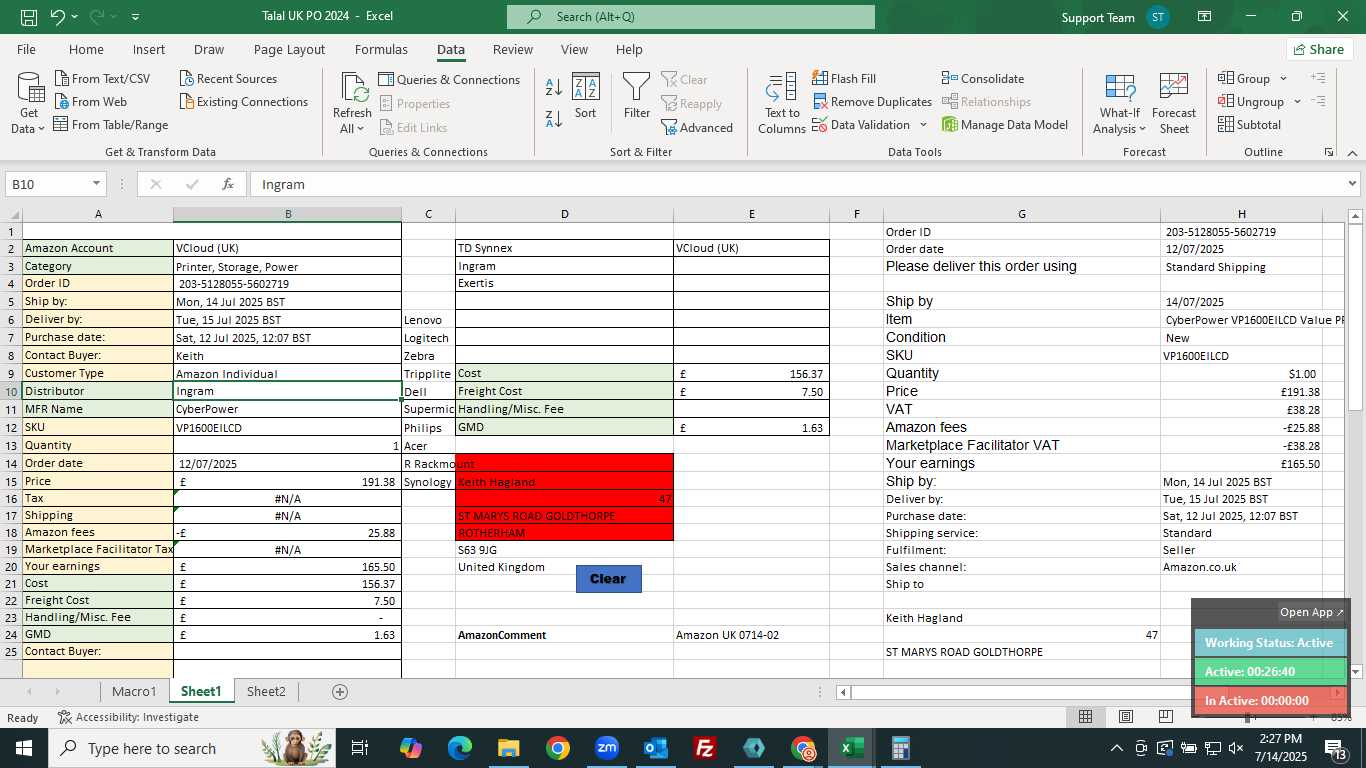The image size is (1366, 768).
Task: Add a new sheet
Action: pos(340,691)
